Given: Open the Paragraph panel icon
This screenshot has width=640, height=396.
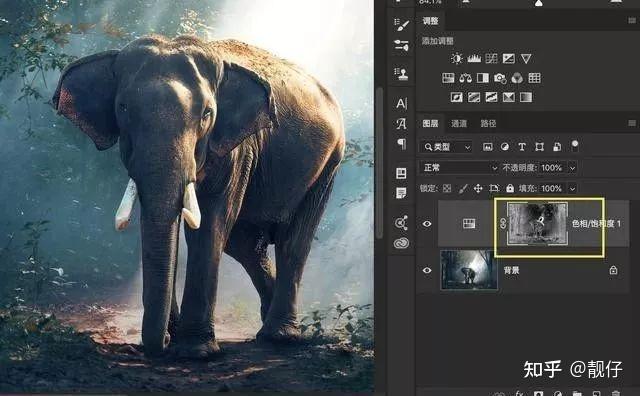Looking at the screenshot, I should point(401,143).
